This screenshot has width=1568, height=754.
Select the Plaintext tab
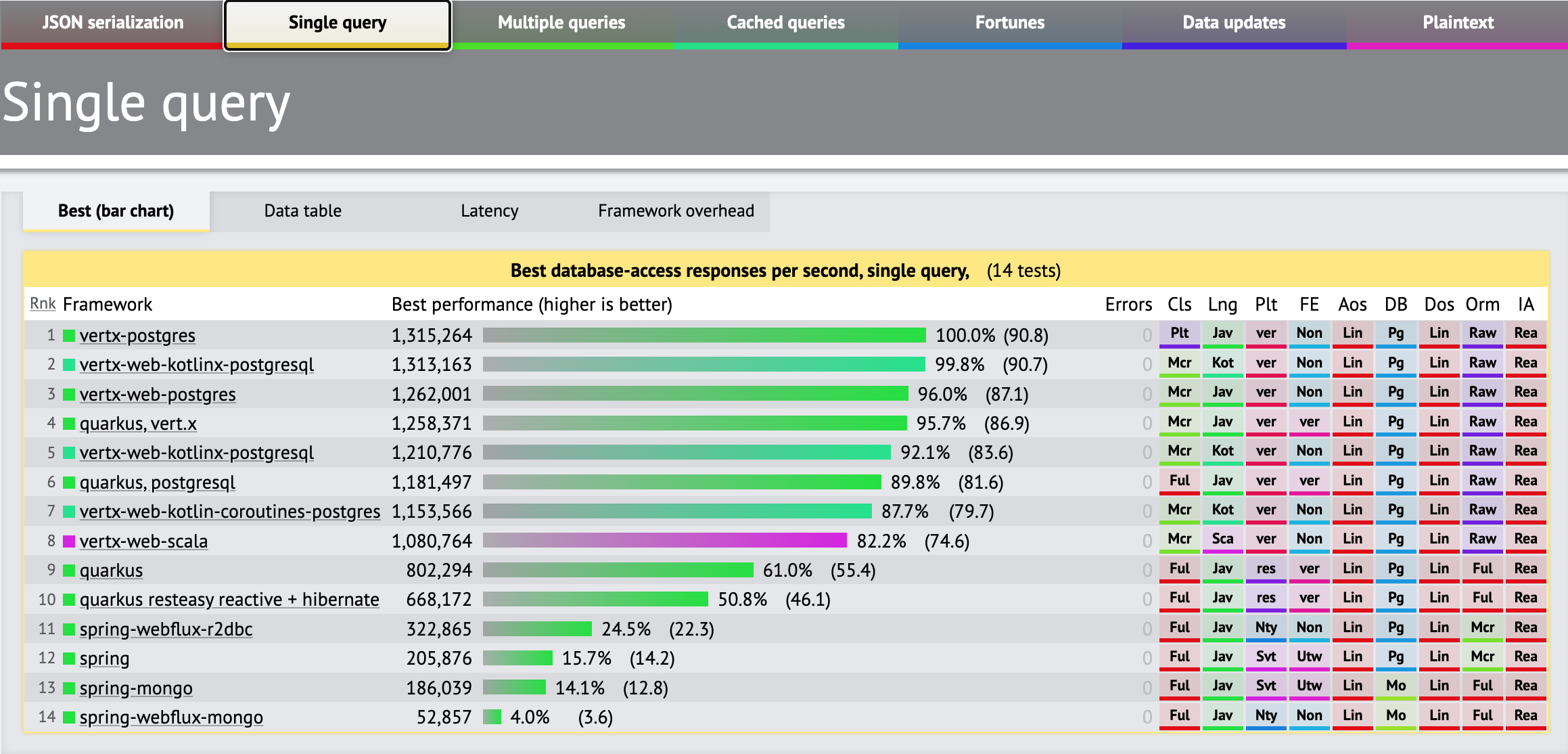[1458, 23]
